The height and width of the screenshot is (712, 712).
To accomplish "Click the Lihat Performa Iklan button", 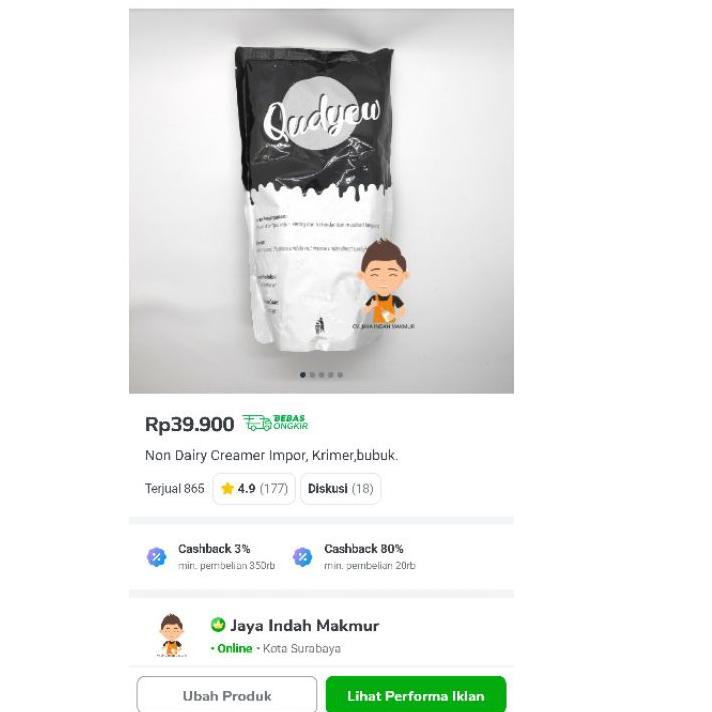I will (x=416, y=695).
